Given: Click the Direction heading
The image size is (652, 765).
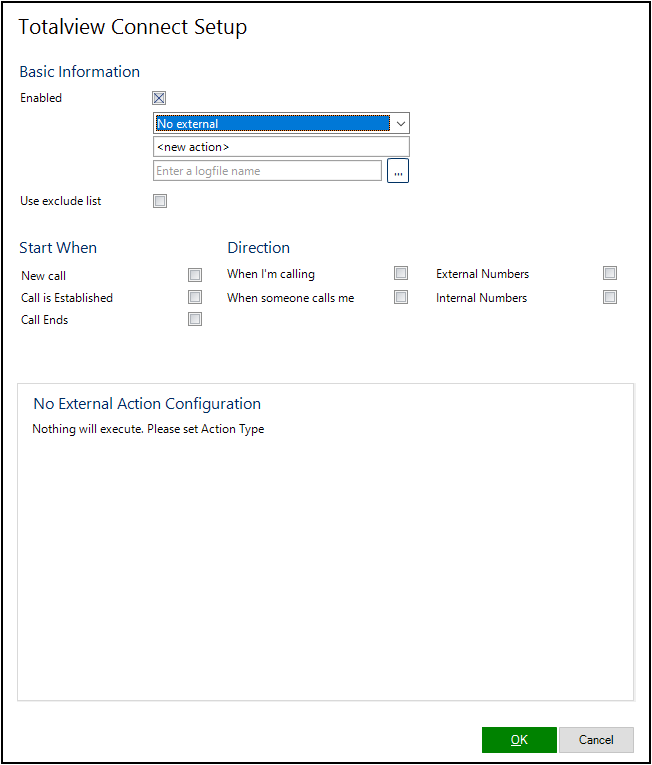Looking at the screenshot, I should coord(259,248).
